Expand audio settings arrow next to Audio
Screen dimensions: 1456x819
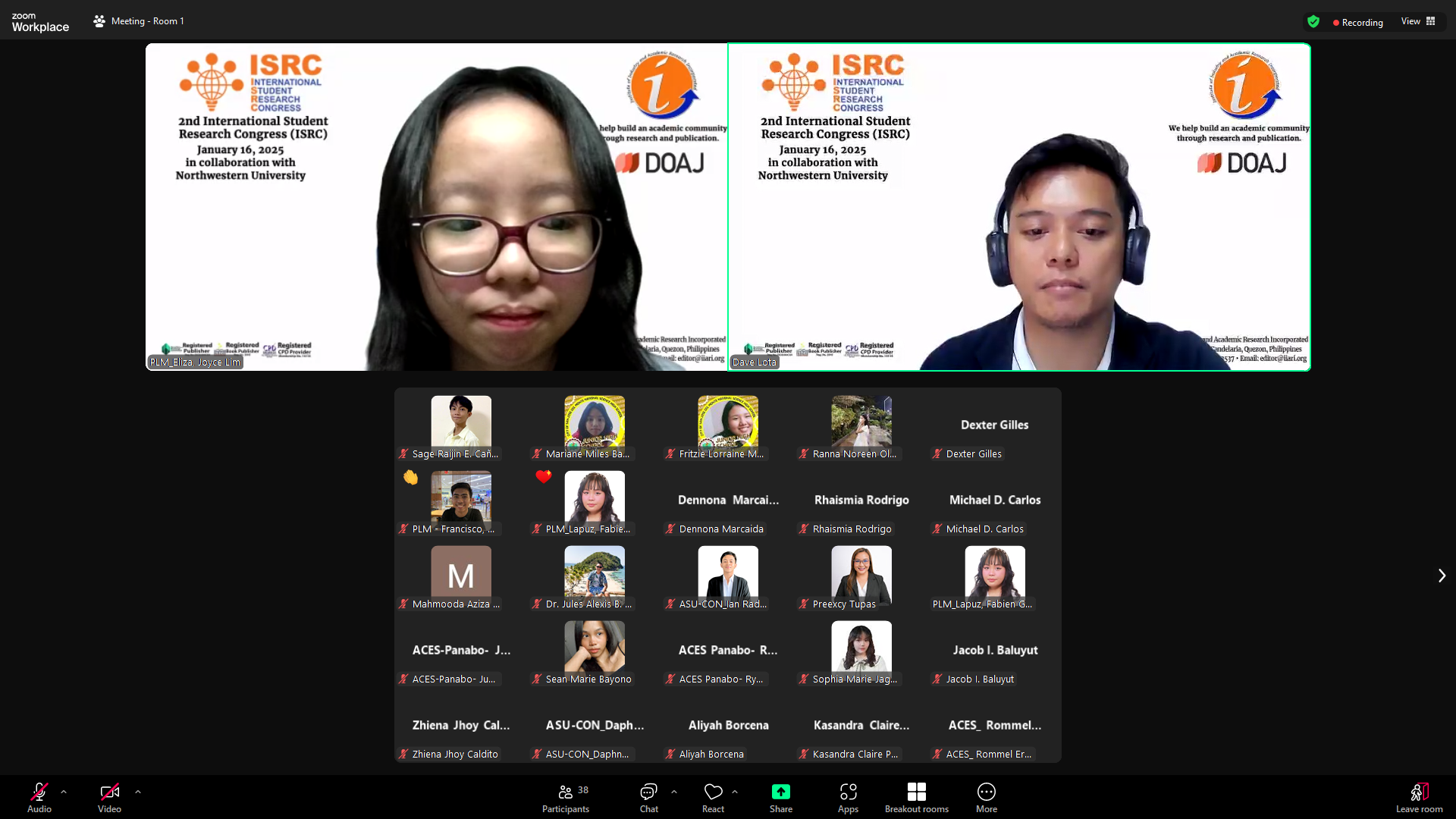click(64, 792)
